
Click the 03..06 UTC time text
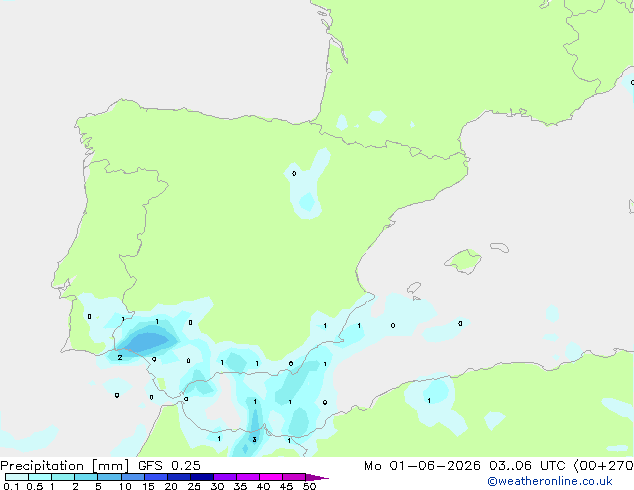[527, 466]
